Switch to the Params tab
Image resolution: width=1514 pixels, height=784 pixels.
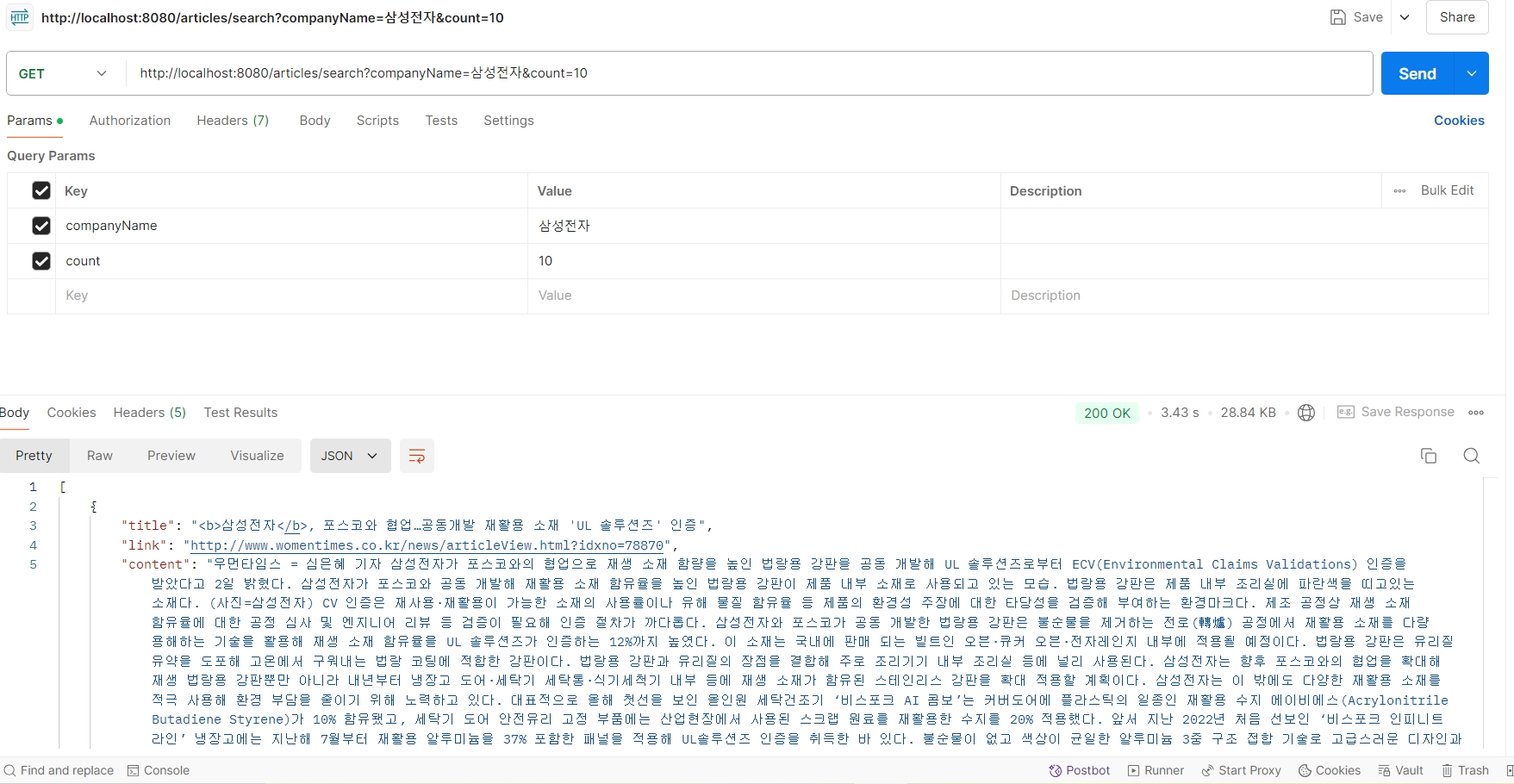34,121
